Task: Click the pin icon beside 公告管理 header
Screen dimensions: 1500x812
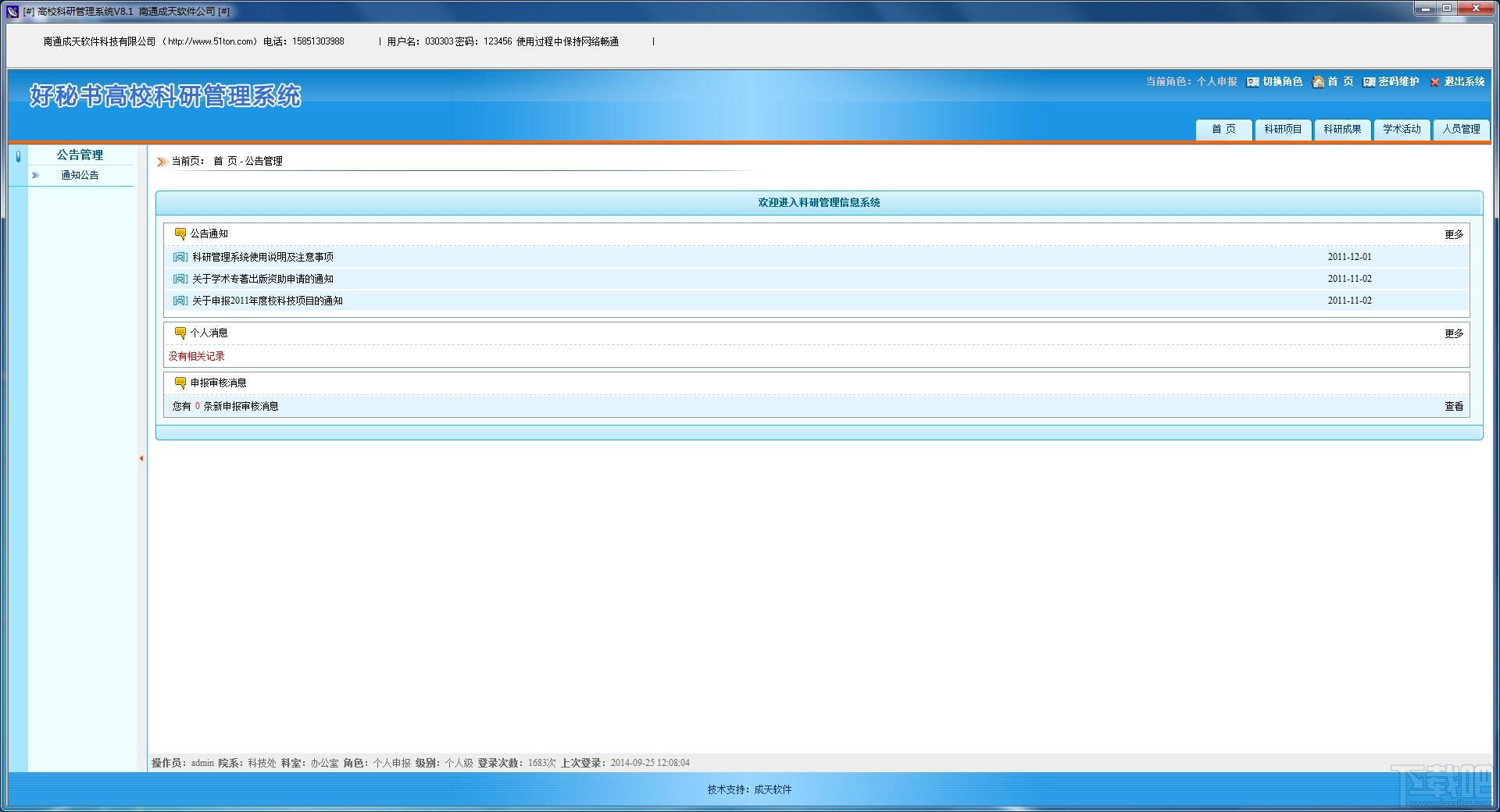Action: 18,156
